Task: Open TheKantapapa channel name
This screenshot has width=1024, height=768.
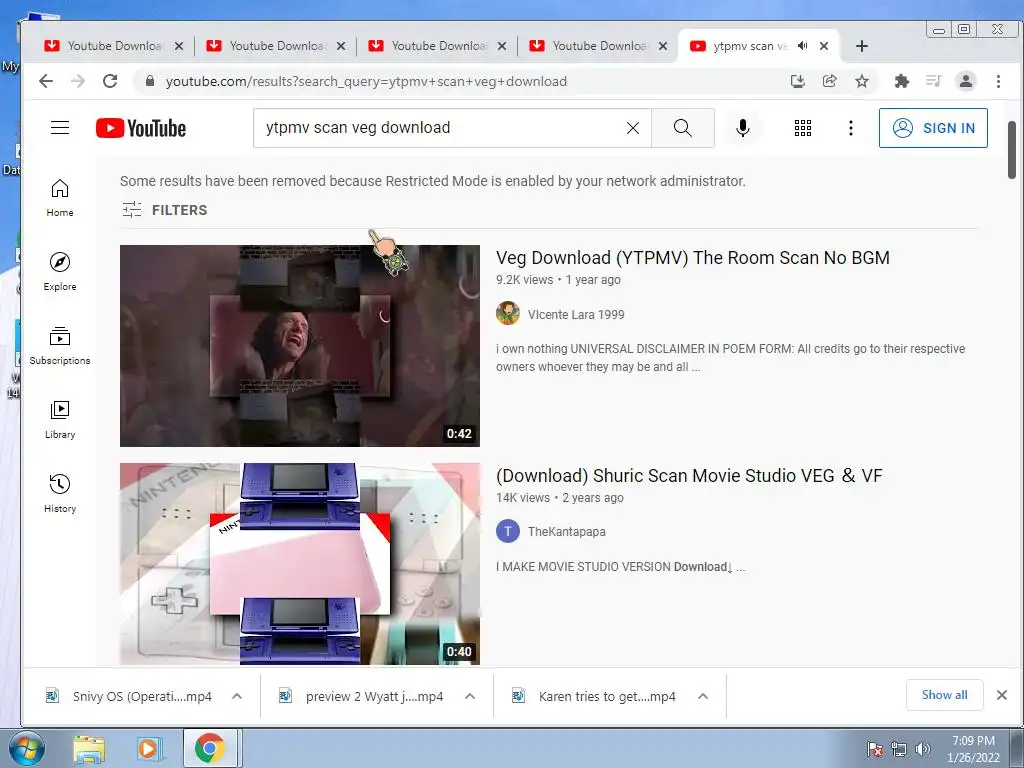Action: (x=566, y=532)
